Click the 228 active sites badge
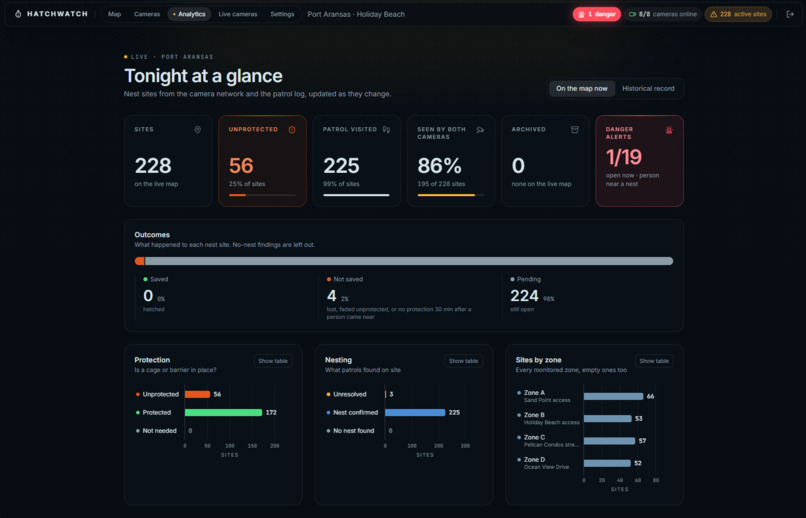The image size is (806, 518). [738, 14]
